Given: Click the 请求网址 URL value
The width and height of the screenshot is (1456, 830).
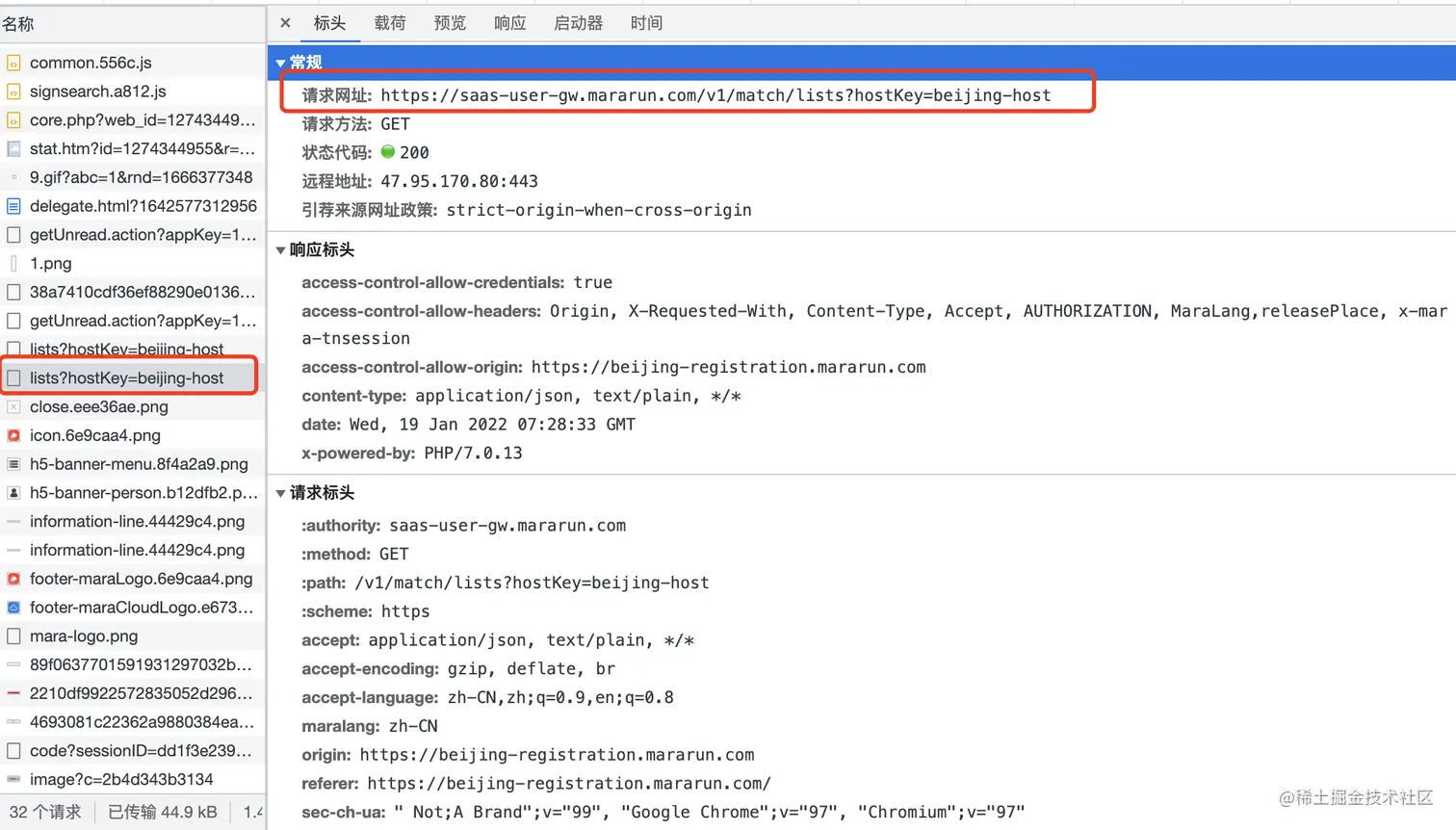Looking at the screenshot, I should 715,95.
